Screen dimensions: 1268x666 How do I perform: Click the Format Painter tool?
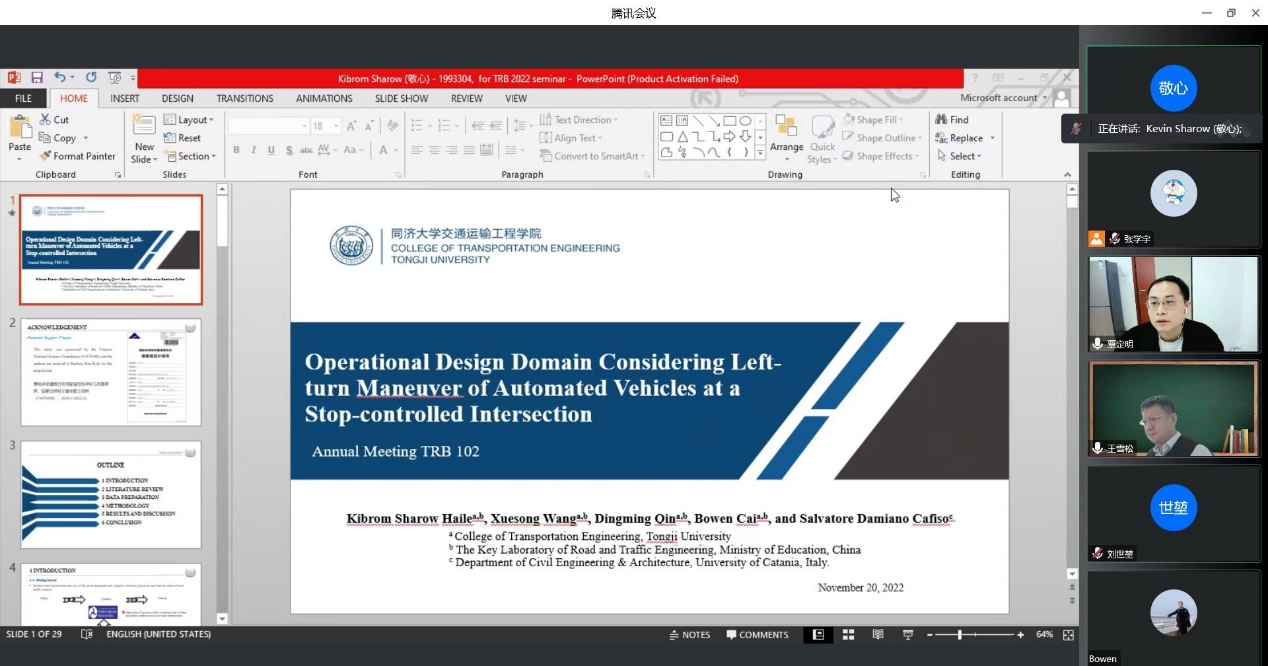click(77, 156)
